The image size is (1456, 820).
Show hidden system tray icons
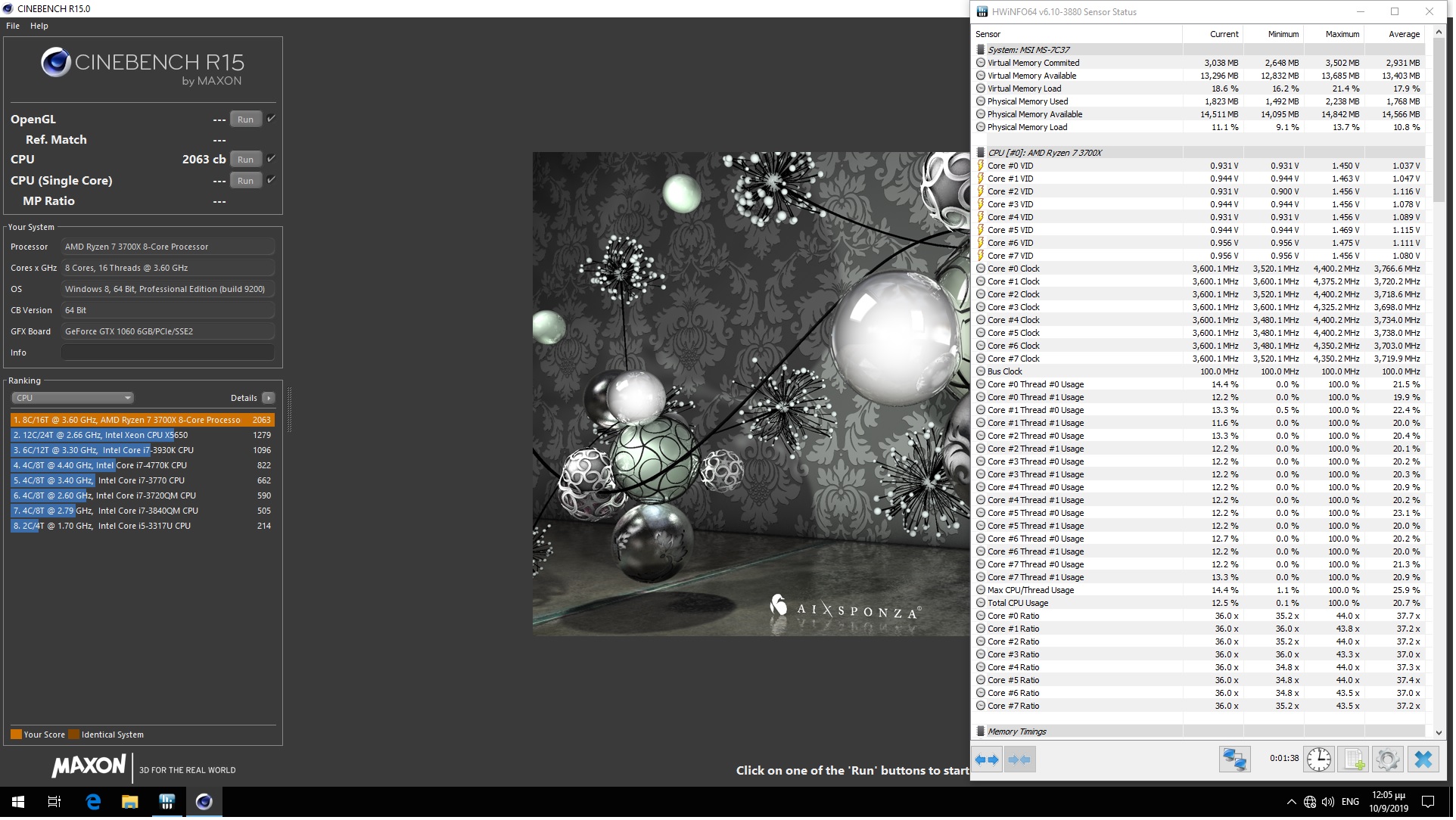1293,803
